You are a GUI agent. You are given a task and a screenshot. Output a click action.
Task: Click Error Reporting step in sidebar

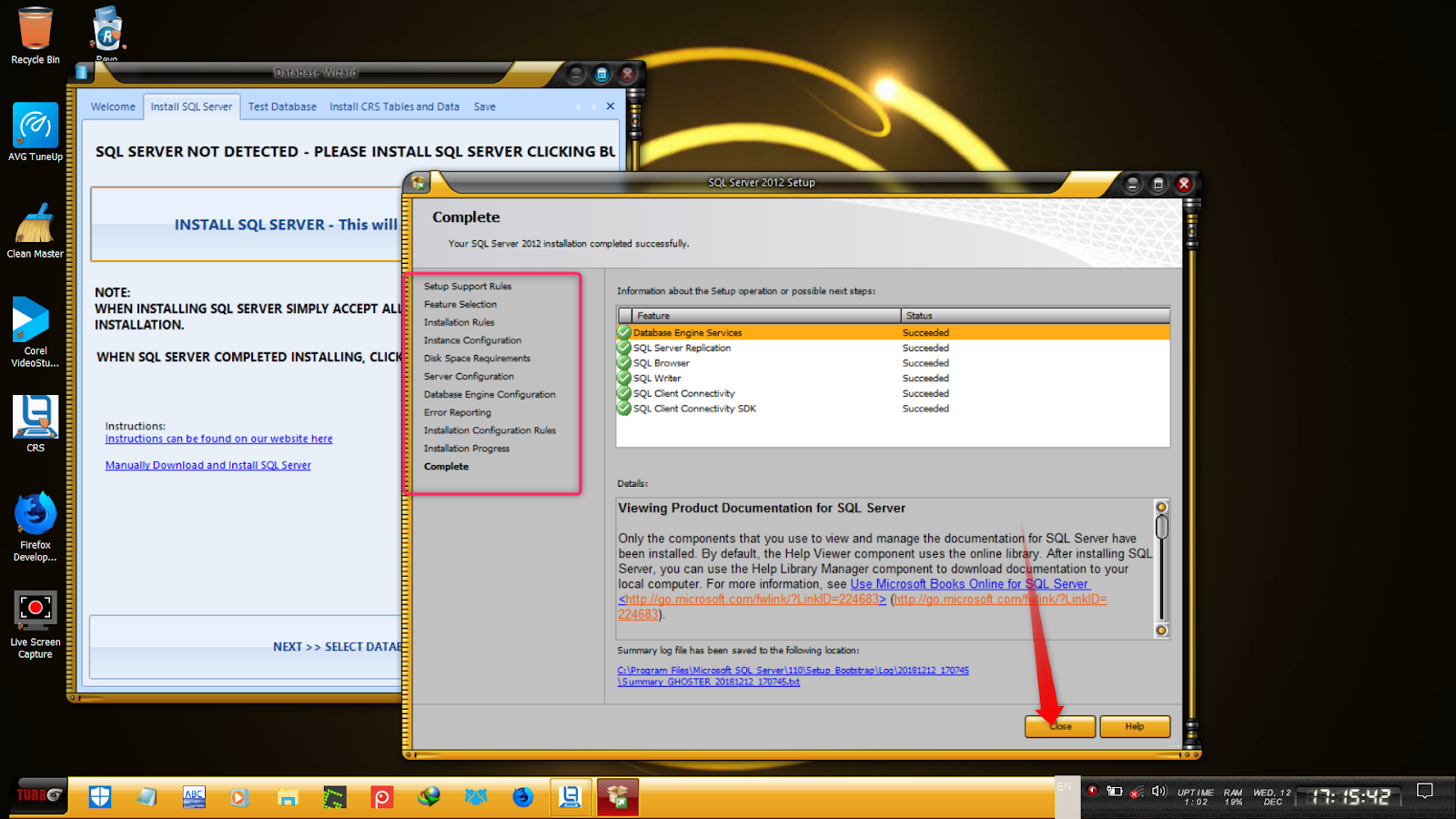(x=457, y=412)
